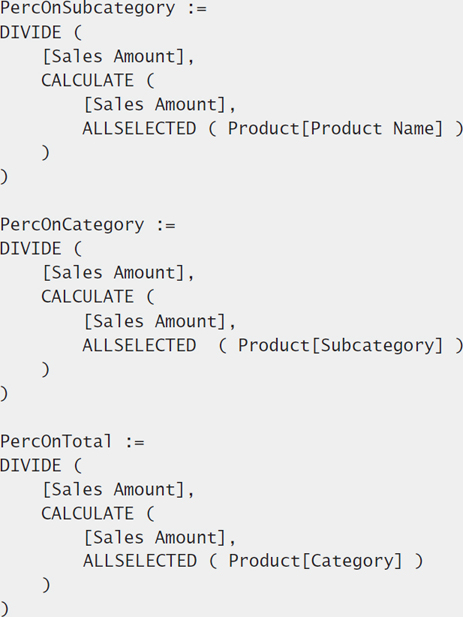Click [Sales Amount] inside PercOnTotal CALCULATE
The width and height of the screenshot is (463, 617).
pos(155,538)
